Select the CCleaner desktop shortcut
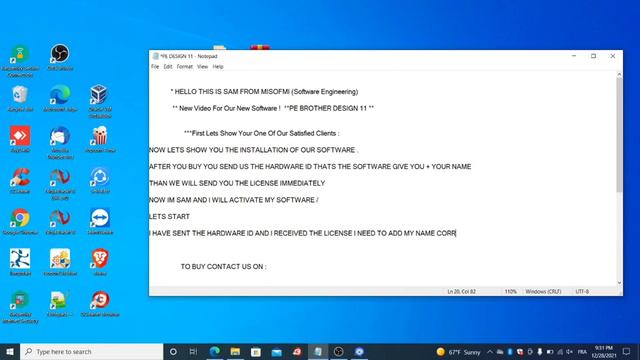640x360 pixels. pyautogui.click(x=20, y=180)
